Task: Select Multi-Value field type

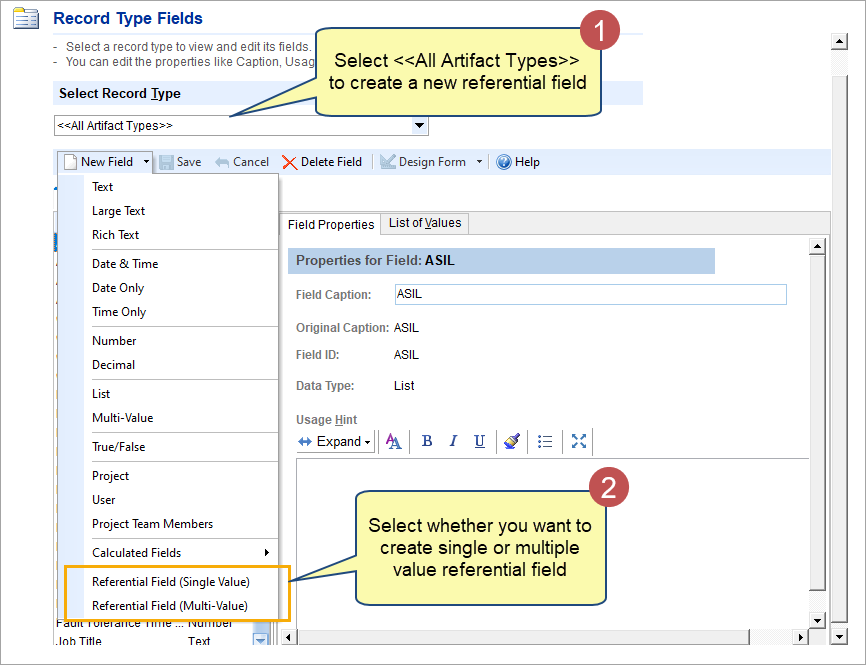Action: [123, 418]
